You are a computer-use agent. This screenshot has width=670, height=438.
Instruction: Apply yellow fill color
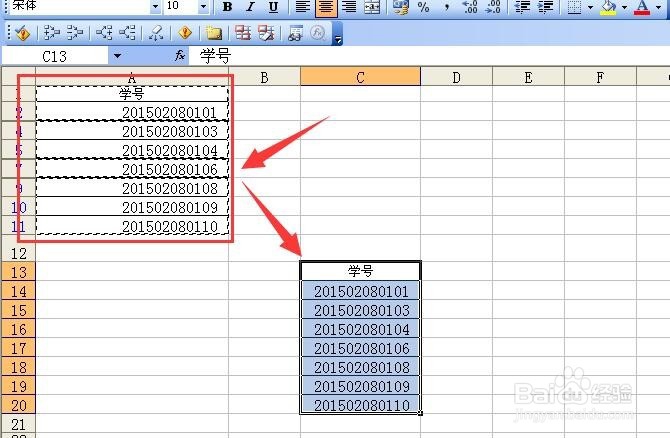(x=608, y=7)
